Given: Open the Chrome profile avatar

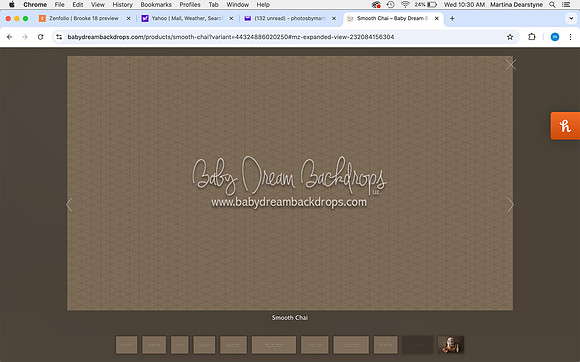Looking at the screenshot, I should [555, 37].
